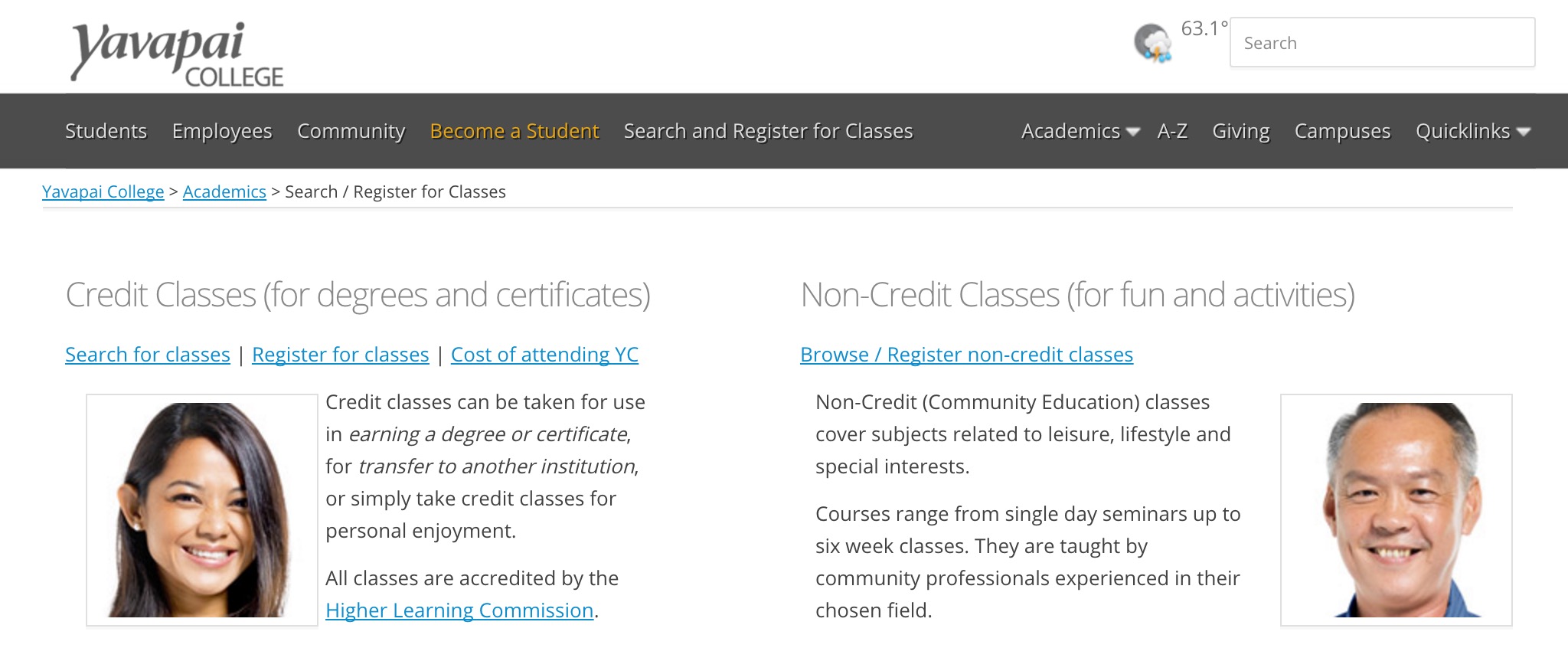Screen dimensions: 1568x648
Task: Open the Campuses nav item
Action: (x=1342, y=131)
